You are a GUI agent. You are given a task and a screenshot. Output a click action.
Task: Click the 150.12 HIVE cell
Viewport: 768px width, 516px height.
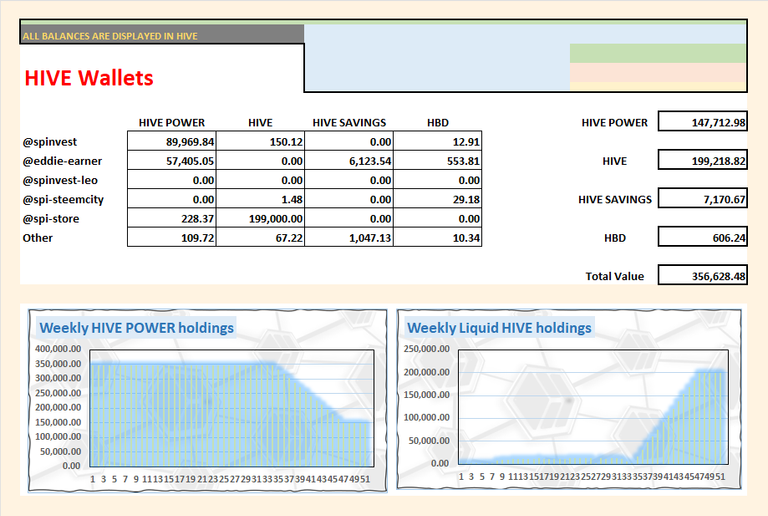tap(260, 142)
